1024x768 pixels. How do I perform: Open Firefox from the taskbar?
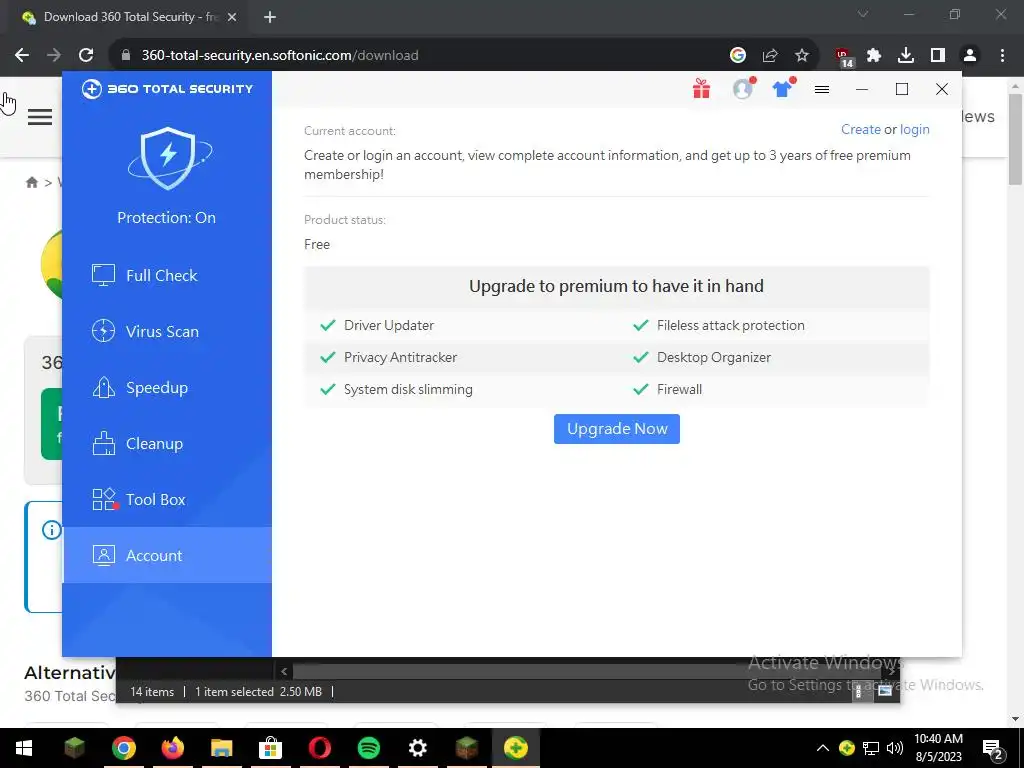[172, 748]
